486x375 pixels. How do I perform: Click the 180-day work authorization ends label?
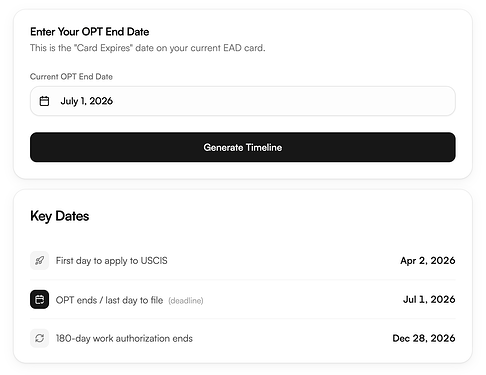pyautogui.click(x=124, y=339)
